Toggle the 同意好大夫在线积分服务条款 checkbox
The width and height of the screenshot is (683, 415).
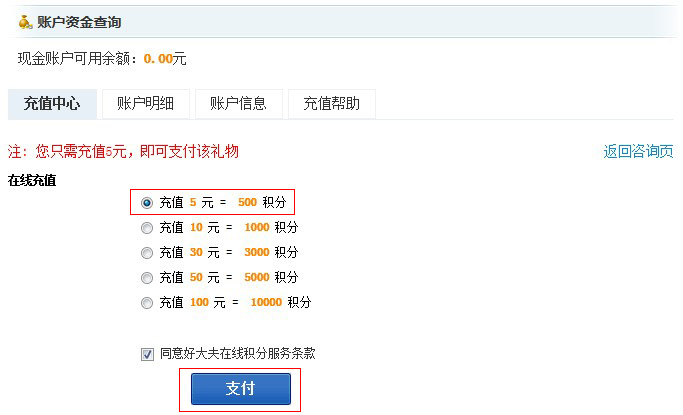click(x=147, y=354)
